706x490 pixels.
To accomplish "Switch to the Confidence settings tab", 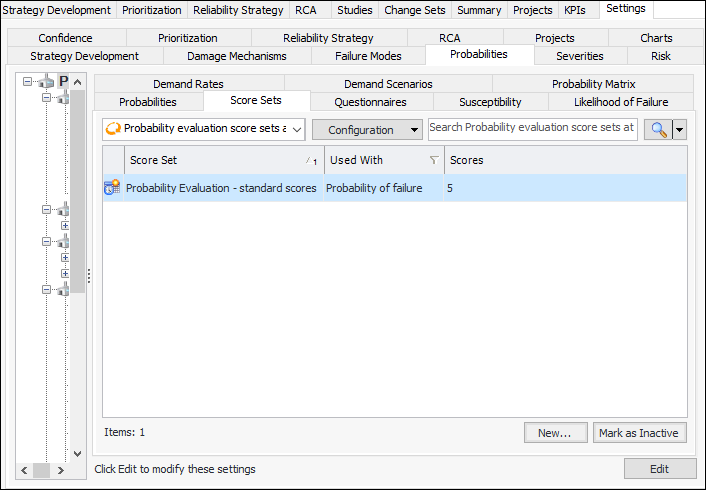I will pos(65,38).
